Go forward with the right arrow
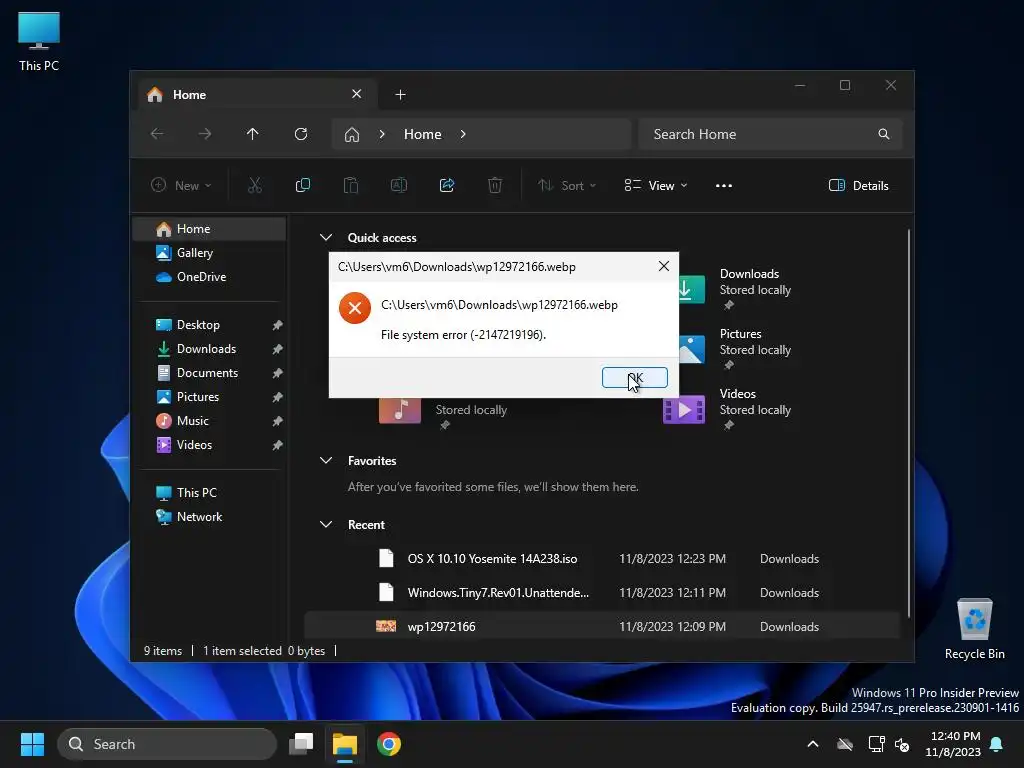Image resolution: width=1024 pixels, height=768 pixels. coord(205,134)
